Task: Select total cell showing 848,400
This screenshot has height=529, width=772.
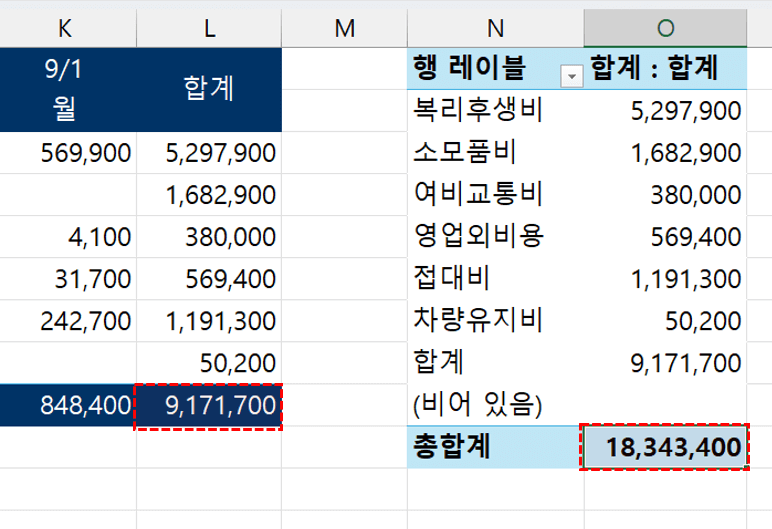Action: (68, 405)
